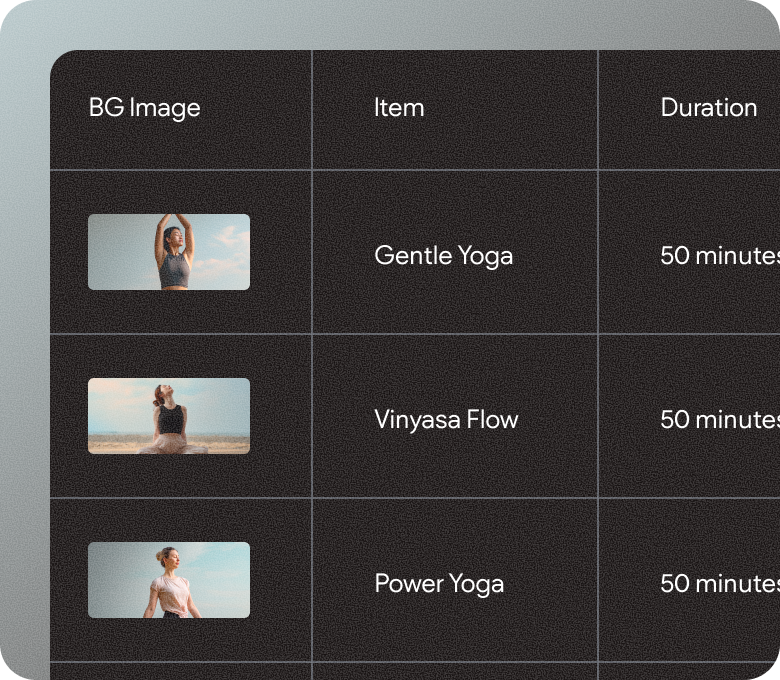The width and height of the screenshot is (780, 680).
Task: Open the Vinyasa Flow background image thumbnail
Action: coord(169,416)
